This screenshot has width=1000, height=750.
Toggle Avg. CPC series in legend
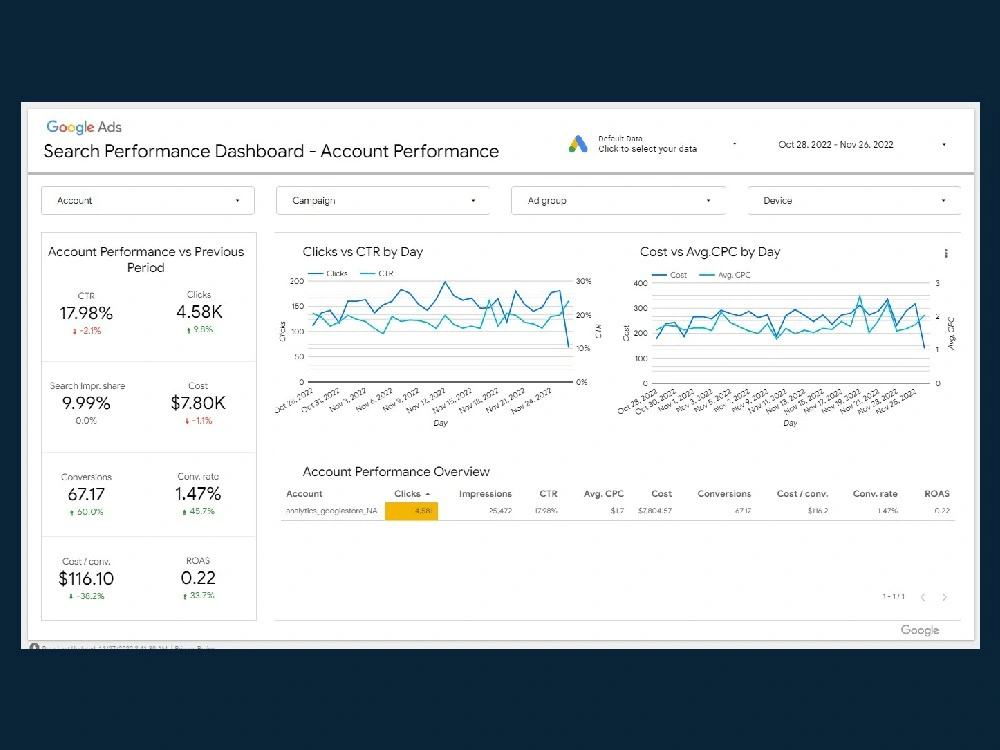[x=725, y=275]
